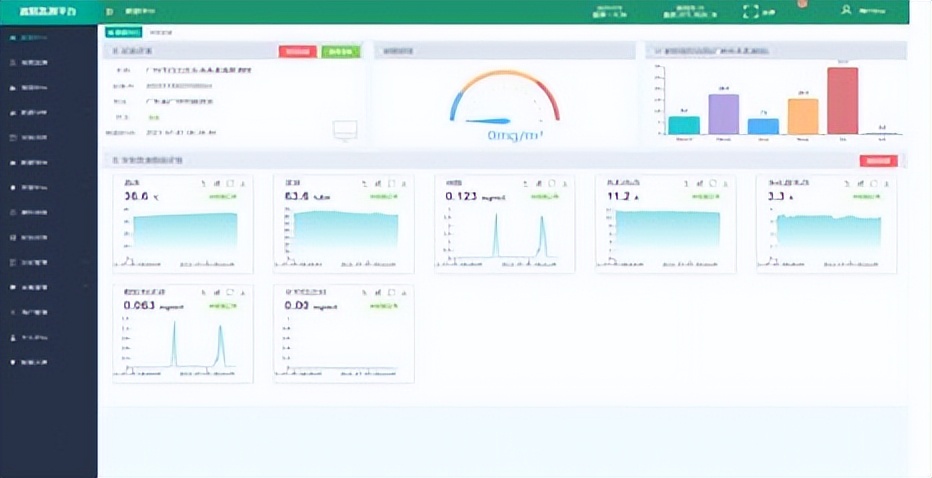Click the red button in the sensor section header
This screenshot has width=932, height=478.
click(878, 161)
